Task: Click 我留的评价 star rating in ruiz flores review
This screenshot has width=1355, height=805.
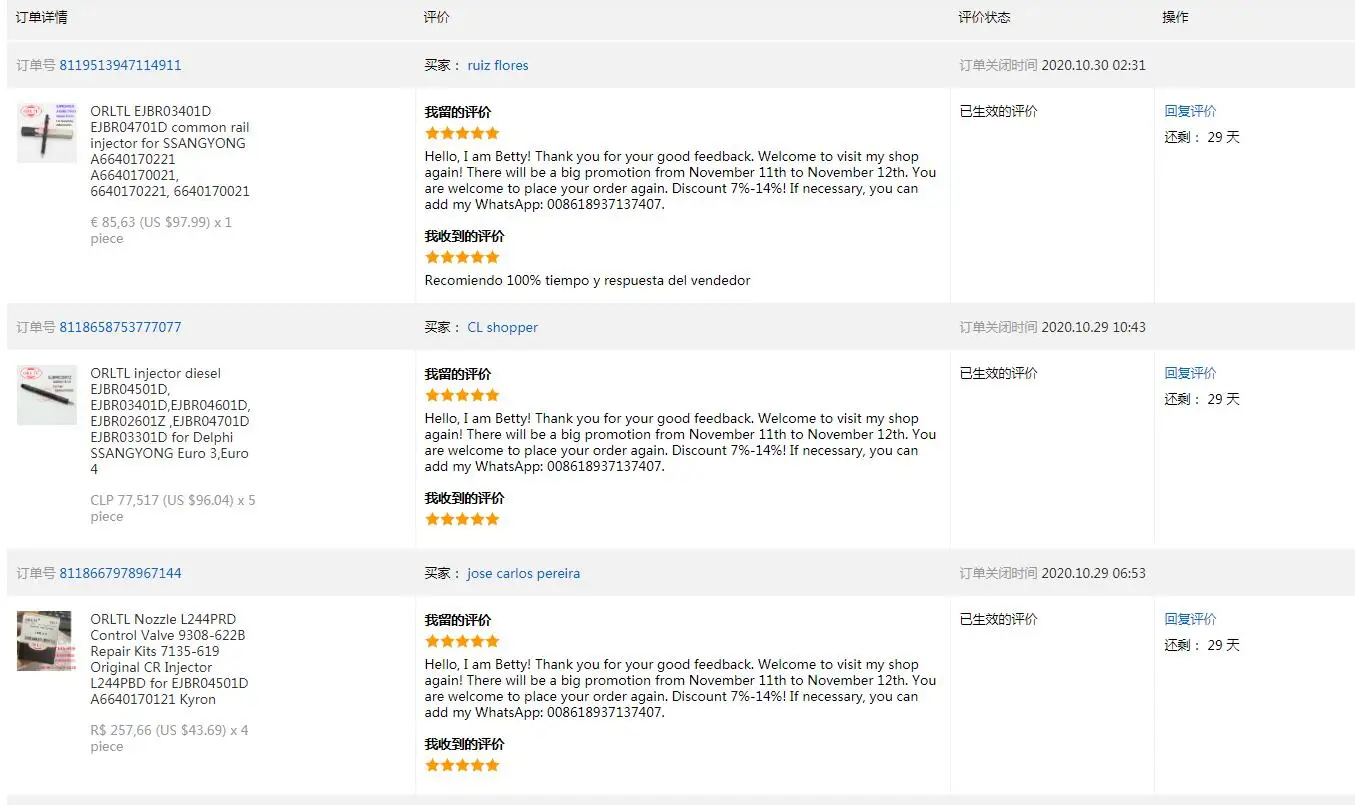Action: [x=462, y=133]
